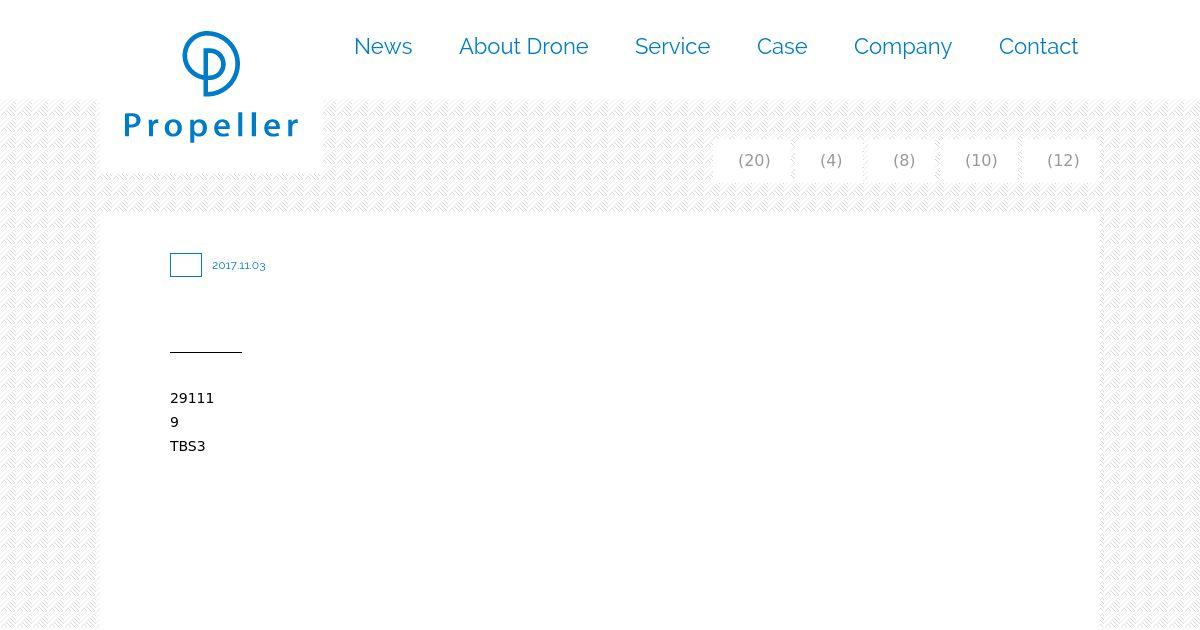Navigate to the Company page
The height and width of the screenshot is (630, 1200).
coord(903,47)
